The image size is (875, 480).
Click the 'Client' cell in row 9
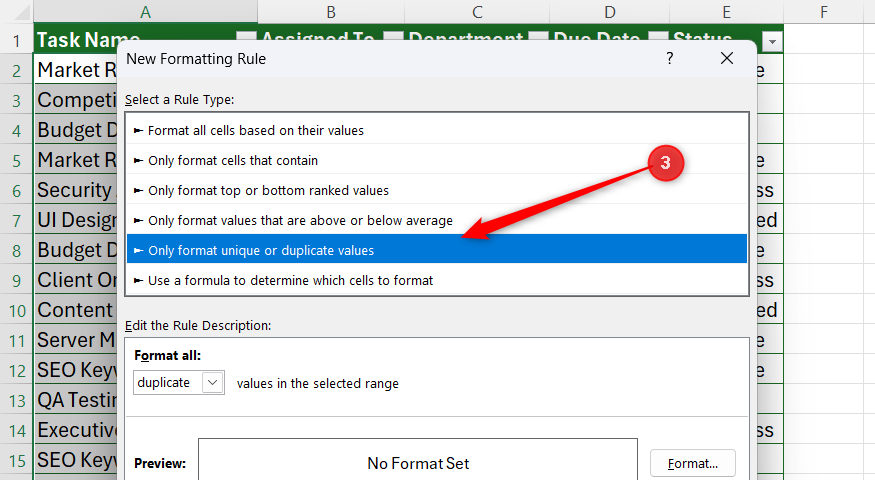click(76, 280)
